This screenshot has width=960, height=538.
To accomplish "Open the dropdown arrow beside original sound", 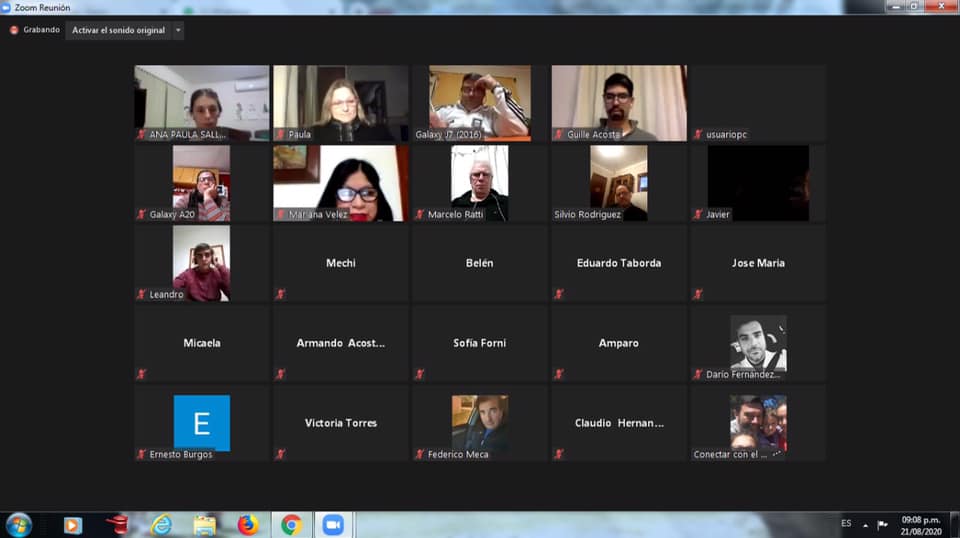I will coord(179,30).
